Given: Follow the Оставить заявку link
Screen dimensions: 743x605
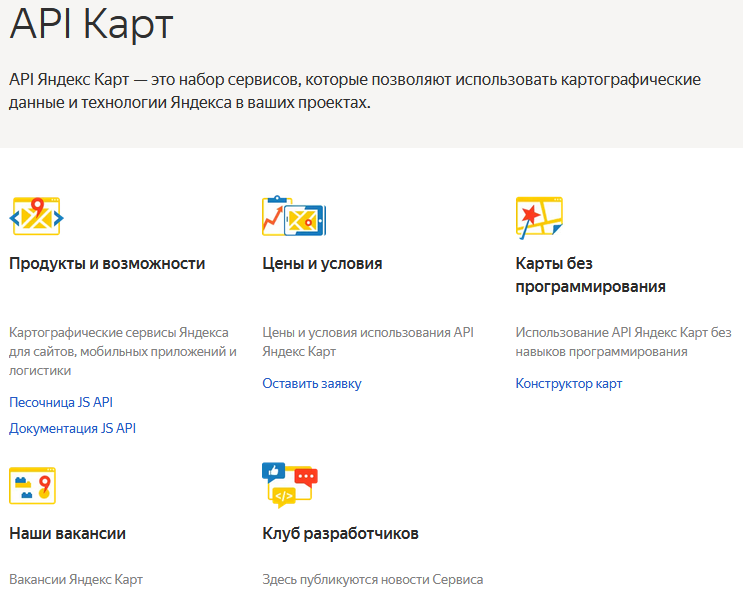Looking at the screenshot, I should [x=312, y=383].
